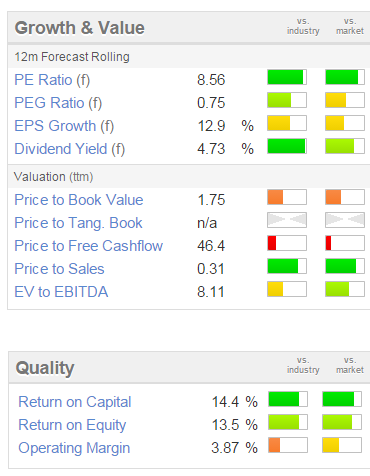
Task: Click the Price to Free Cashflow link
Action: point(88,246)
